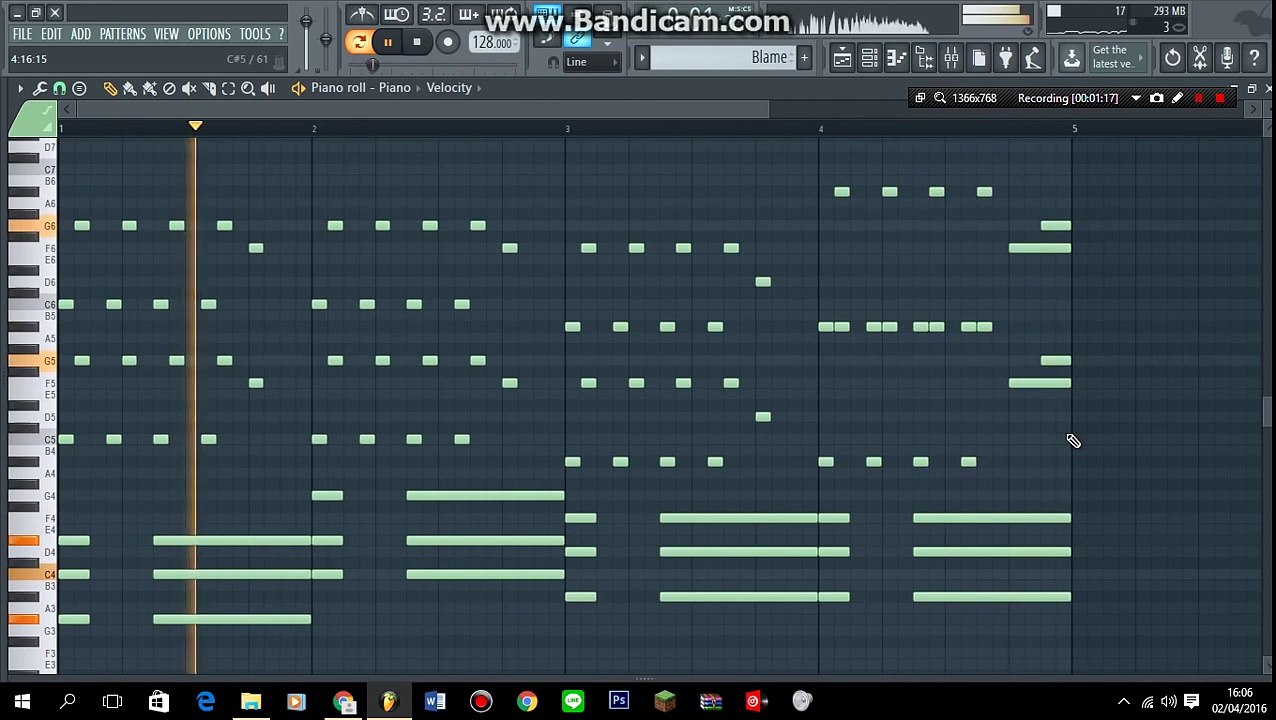Select the Playback speaker tool
Image resolution: width=1276 pixels, height=720 pixels.
(x=268, y=88)
